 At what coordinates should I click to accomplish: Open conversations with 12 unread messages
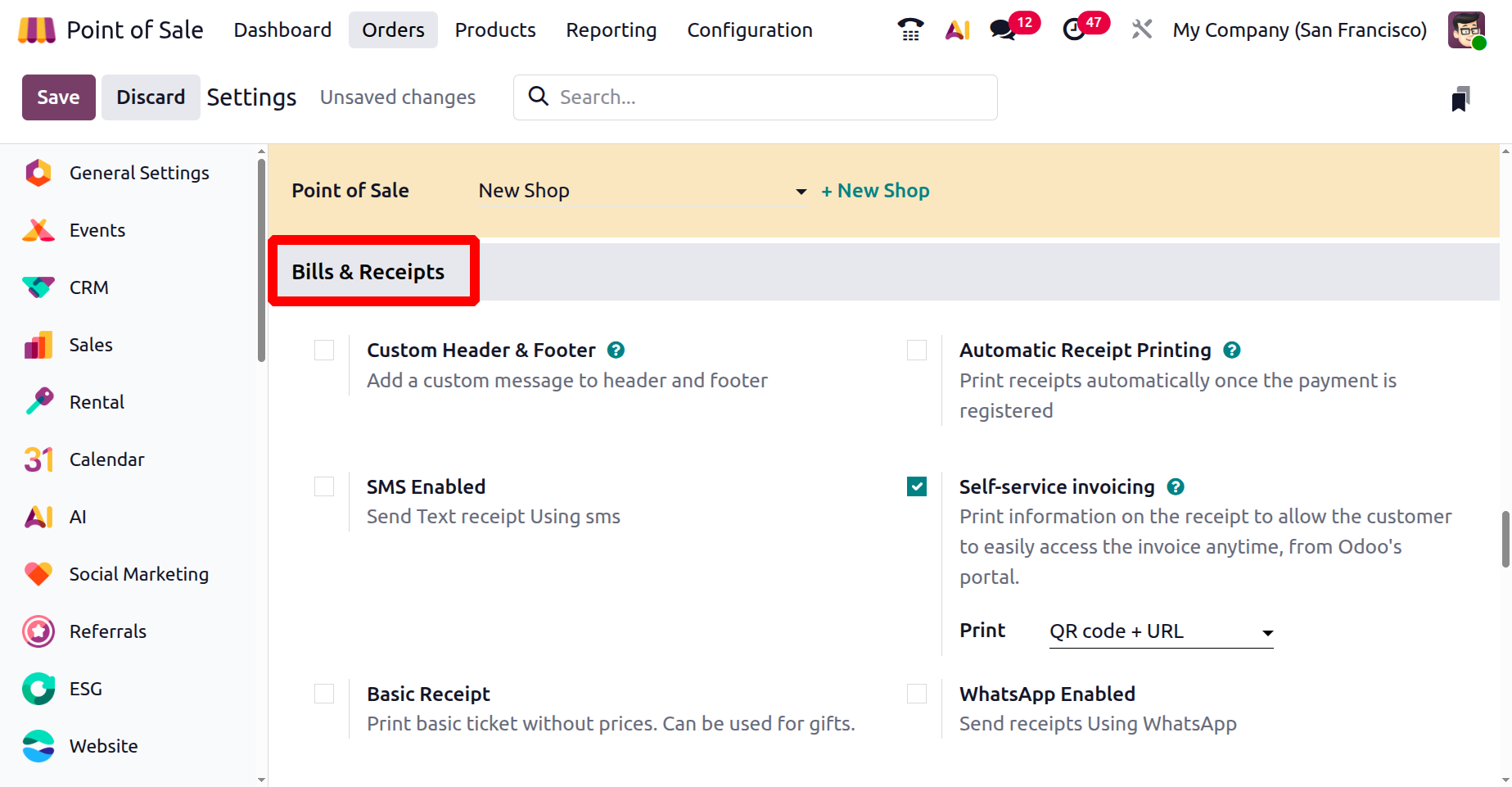click(1004, 30)
